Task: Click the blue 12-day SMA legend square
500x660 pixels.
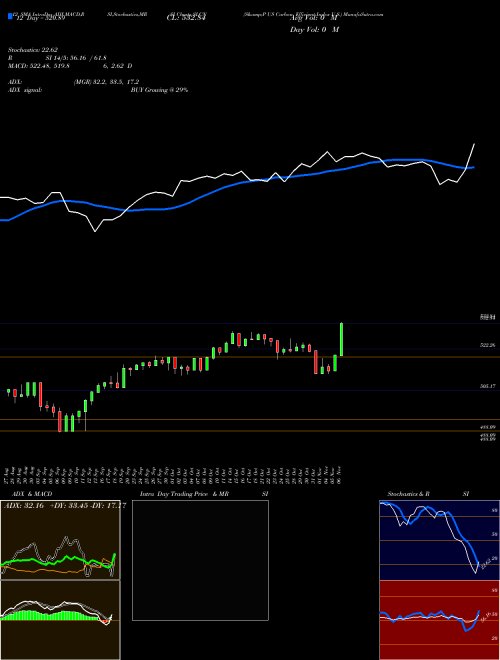Action: coord(11,16)
